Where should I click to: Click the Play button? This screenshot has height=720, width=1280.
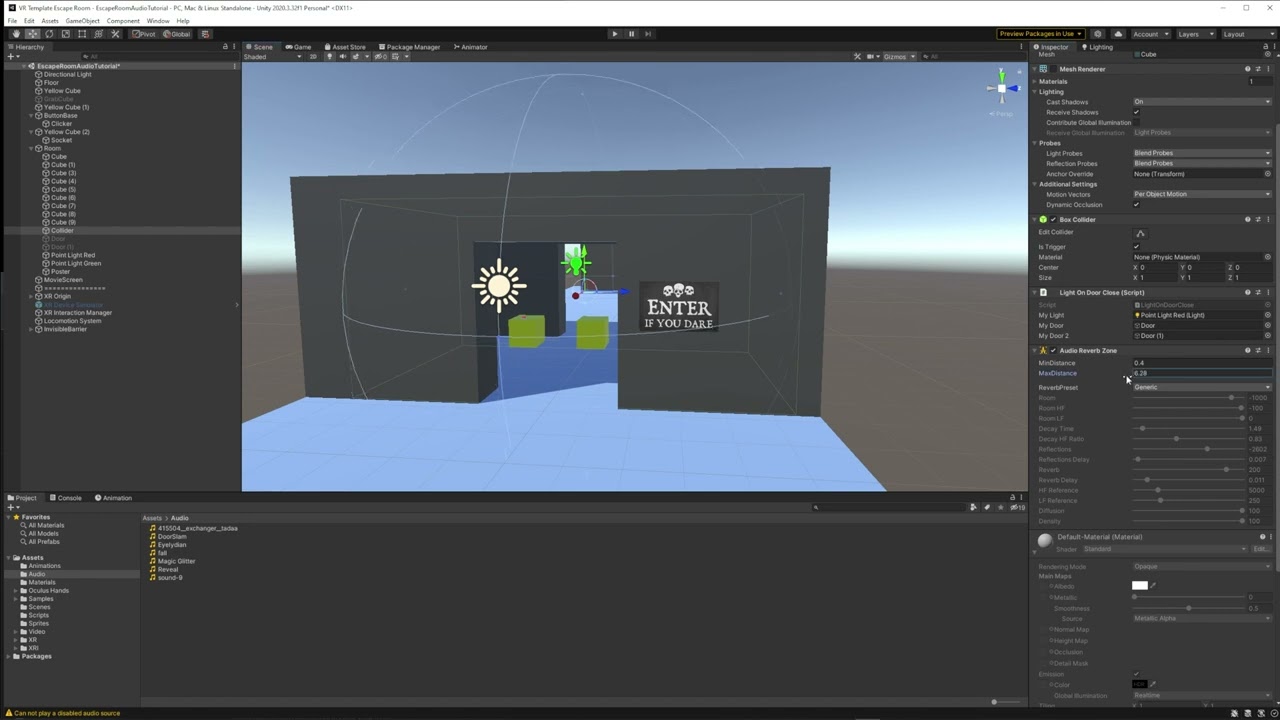click(x=614, y=34)
